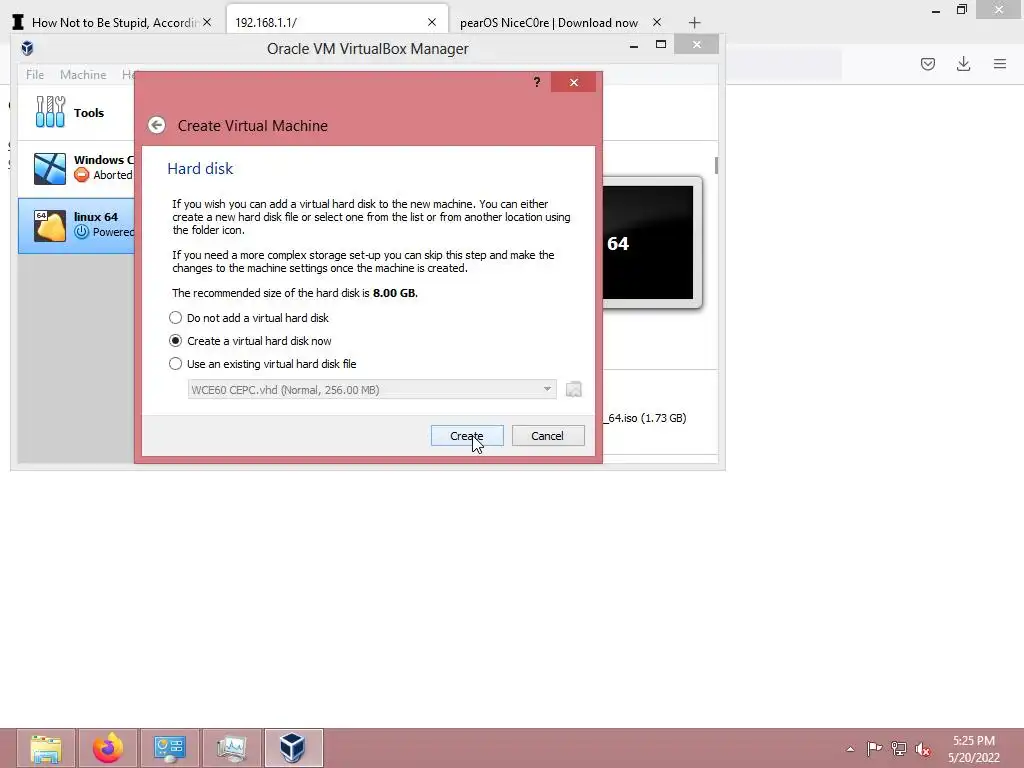Click the _64.iso (1.73 GB) text
The height and width of the screenshot is (768, 1024).
645,418
